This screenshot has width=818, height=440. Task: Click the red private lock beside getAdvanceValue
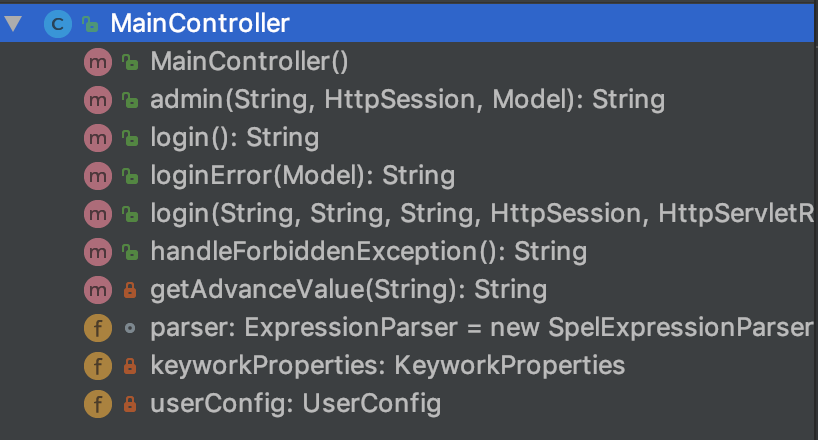tap(129, 291)
